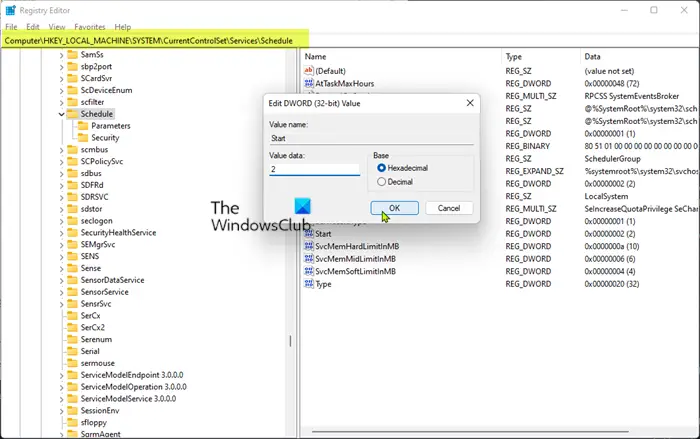Viewport: 700px width, 439px height.
Task: Click the Type DWORD value icon
Action: 308,284
